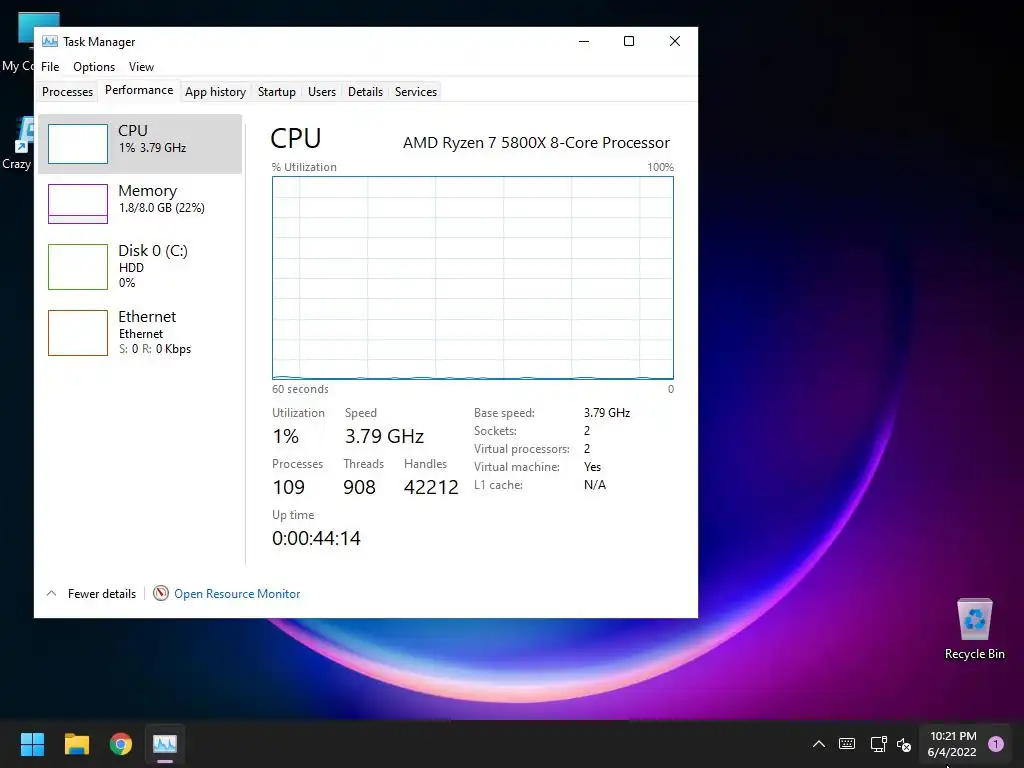
Task: Open the View menu
Action: click(141, 67)
